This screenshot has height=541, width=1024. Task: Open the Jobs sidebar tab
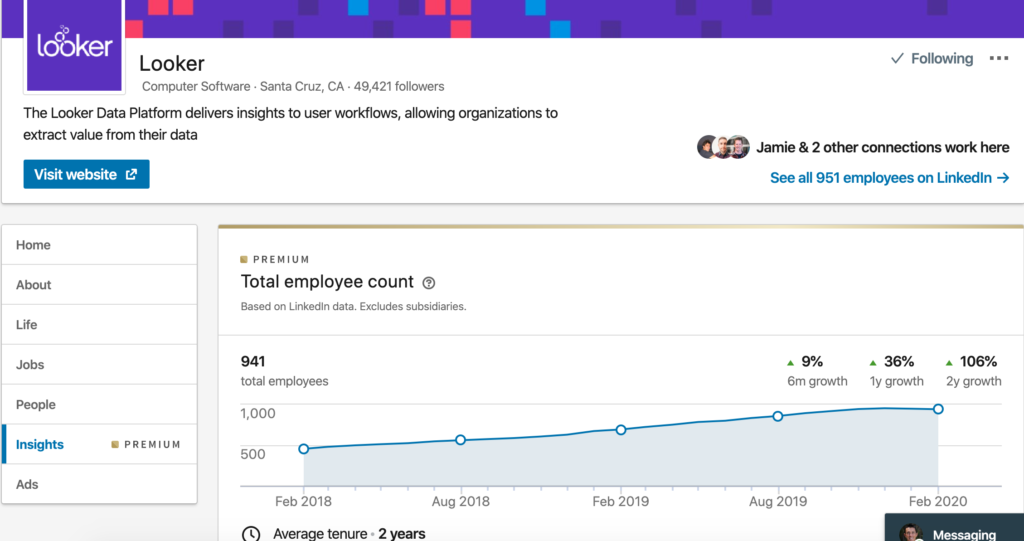[x=99, y=365]
